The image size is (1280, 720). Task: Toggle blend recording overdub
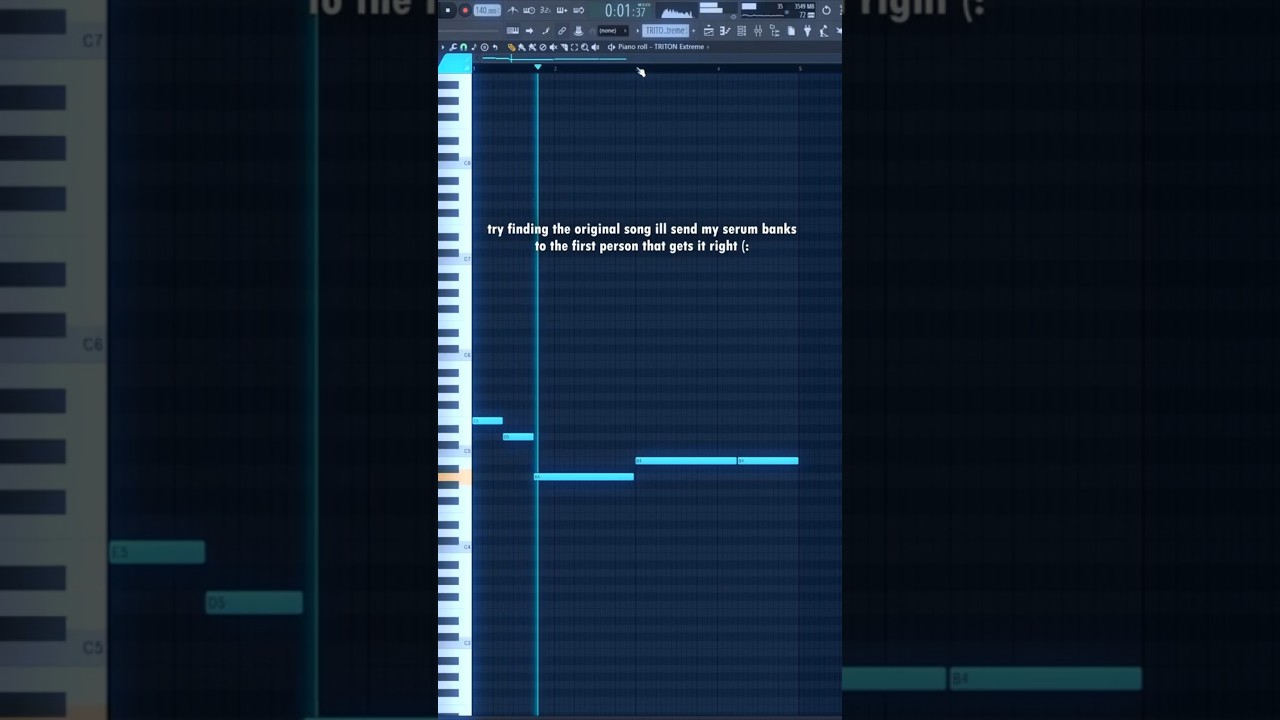point(562,10)
